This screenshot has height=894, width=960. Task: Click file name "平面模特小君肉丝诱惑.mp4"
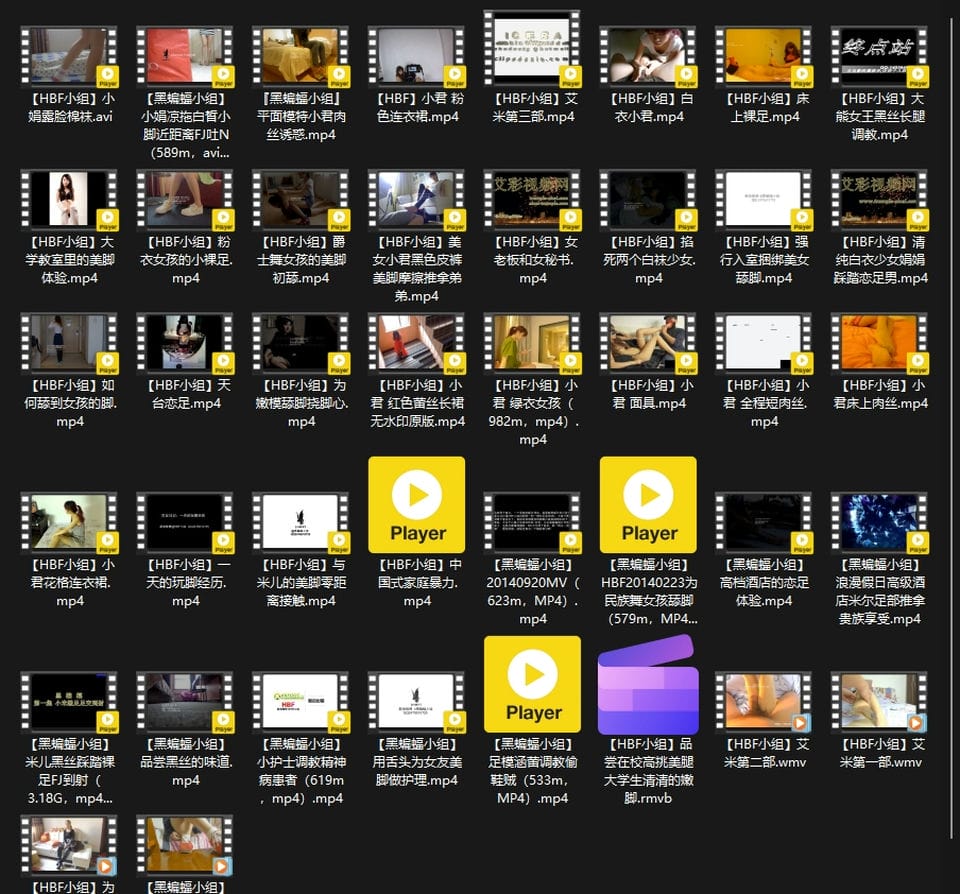(x=301, y=116)
